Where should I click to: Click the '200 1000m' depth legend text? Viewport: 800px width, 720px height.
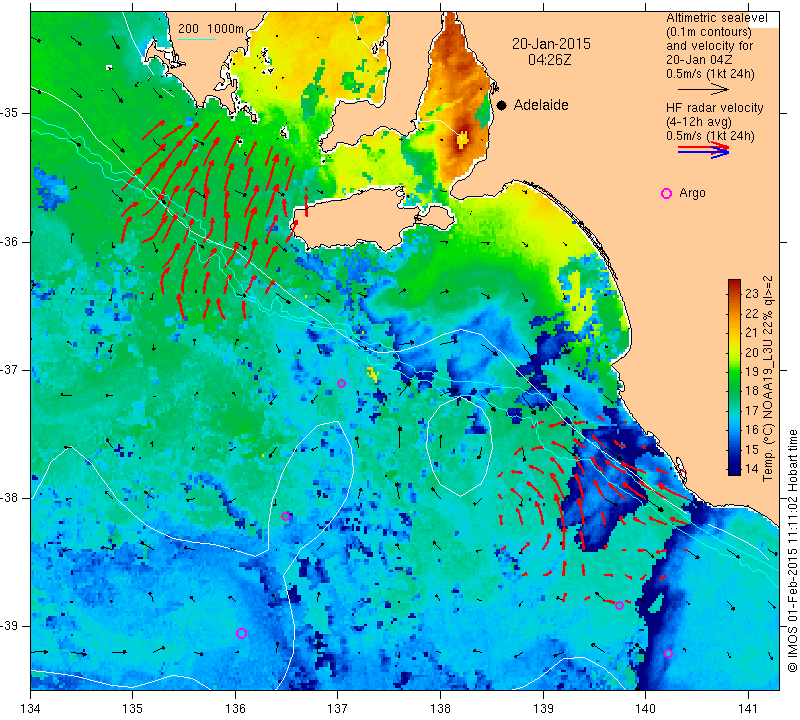coord(211,29)
